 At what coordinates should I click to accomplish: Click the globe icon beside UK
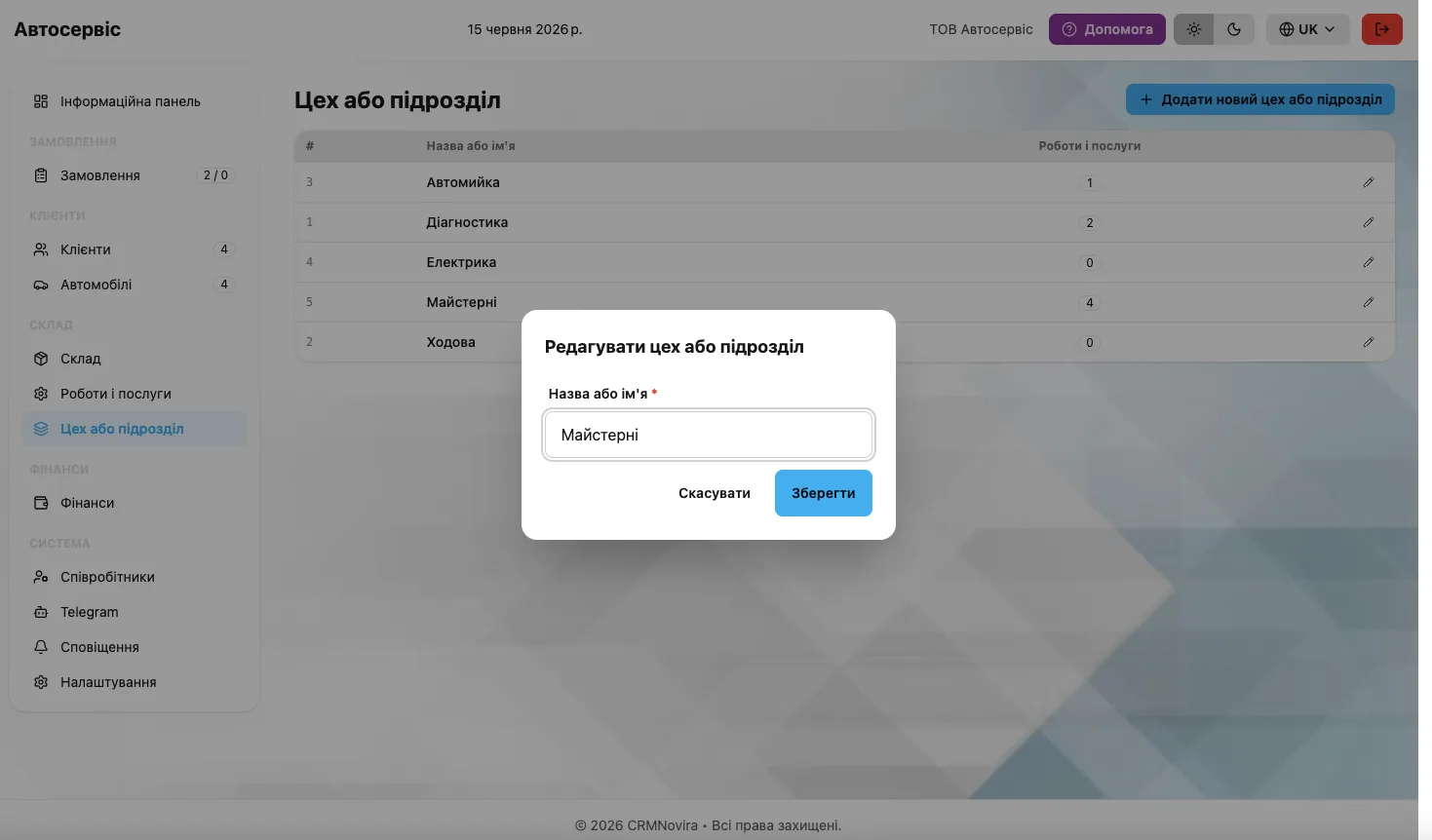(x=1287, y=29)
